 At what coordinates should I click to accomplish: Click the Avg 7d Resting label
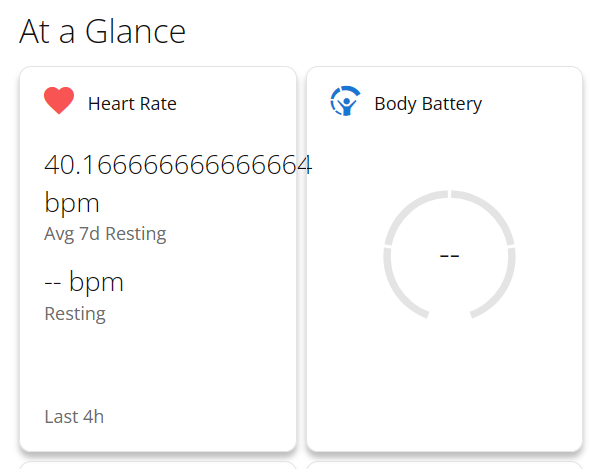tap(105, 234)
